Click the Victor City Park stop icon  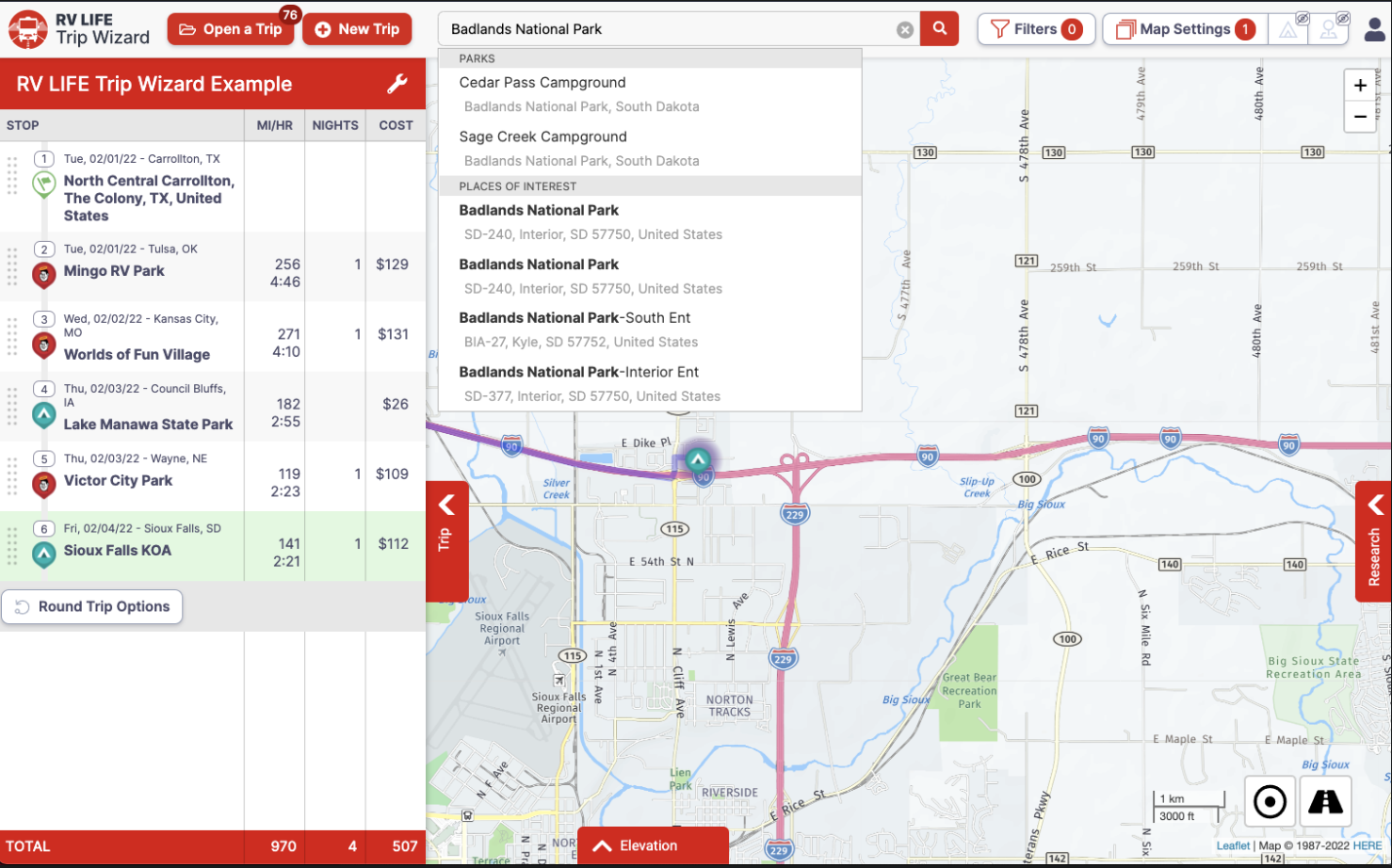click(x=43, y=484)
